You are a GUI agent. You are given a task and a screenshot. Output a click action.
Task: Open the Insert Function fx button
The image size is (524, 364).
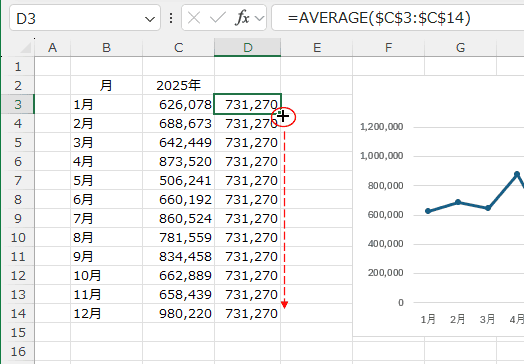(243, 18)
